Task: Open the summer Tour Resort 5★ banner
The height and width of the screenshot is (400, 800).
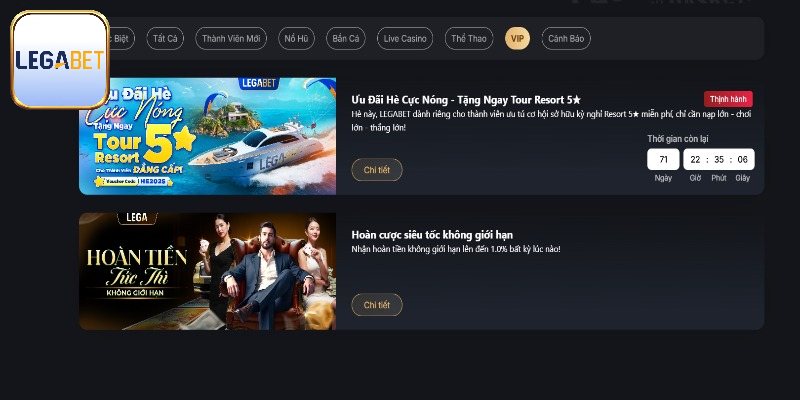Action: [x=208, y=136]
